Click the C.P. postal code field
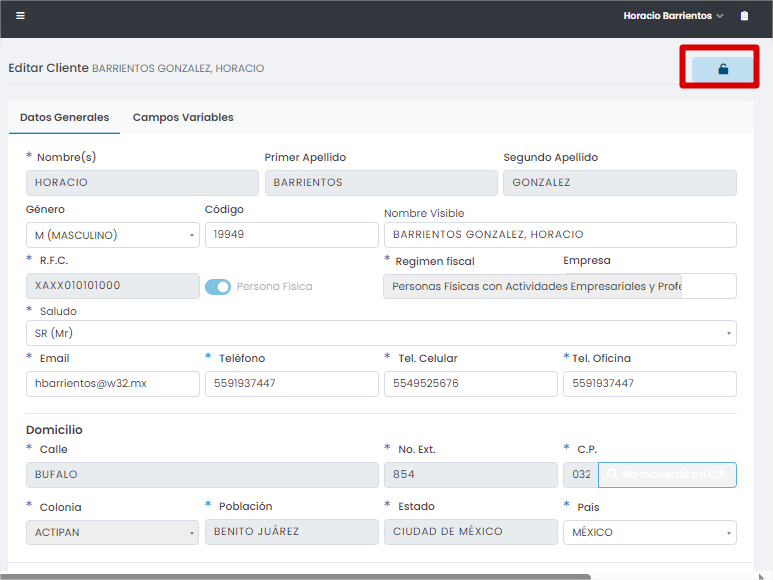The width and height of the screenshot is (773, 580). pyautogui.click(x=581, y=475)
